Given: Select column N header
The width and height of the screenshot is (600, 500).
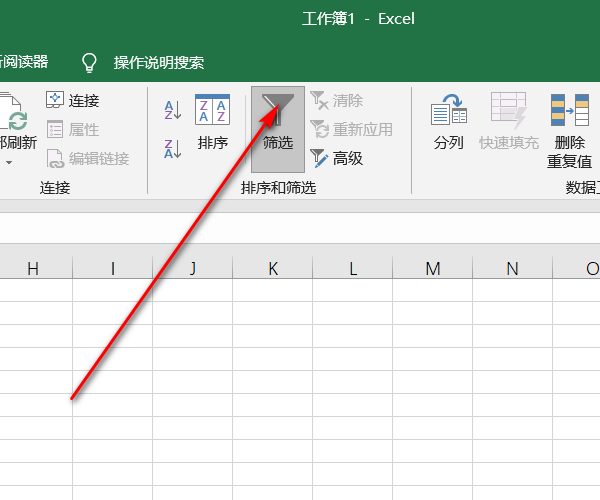Looking at the screenshot, I should point(512,269).
